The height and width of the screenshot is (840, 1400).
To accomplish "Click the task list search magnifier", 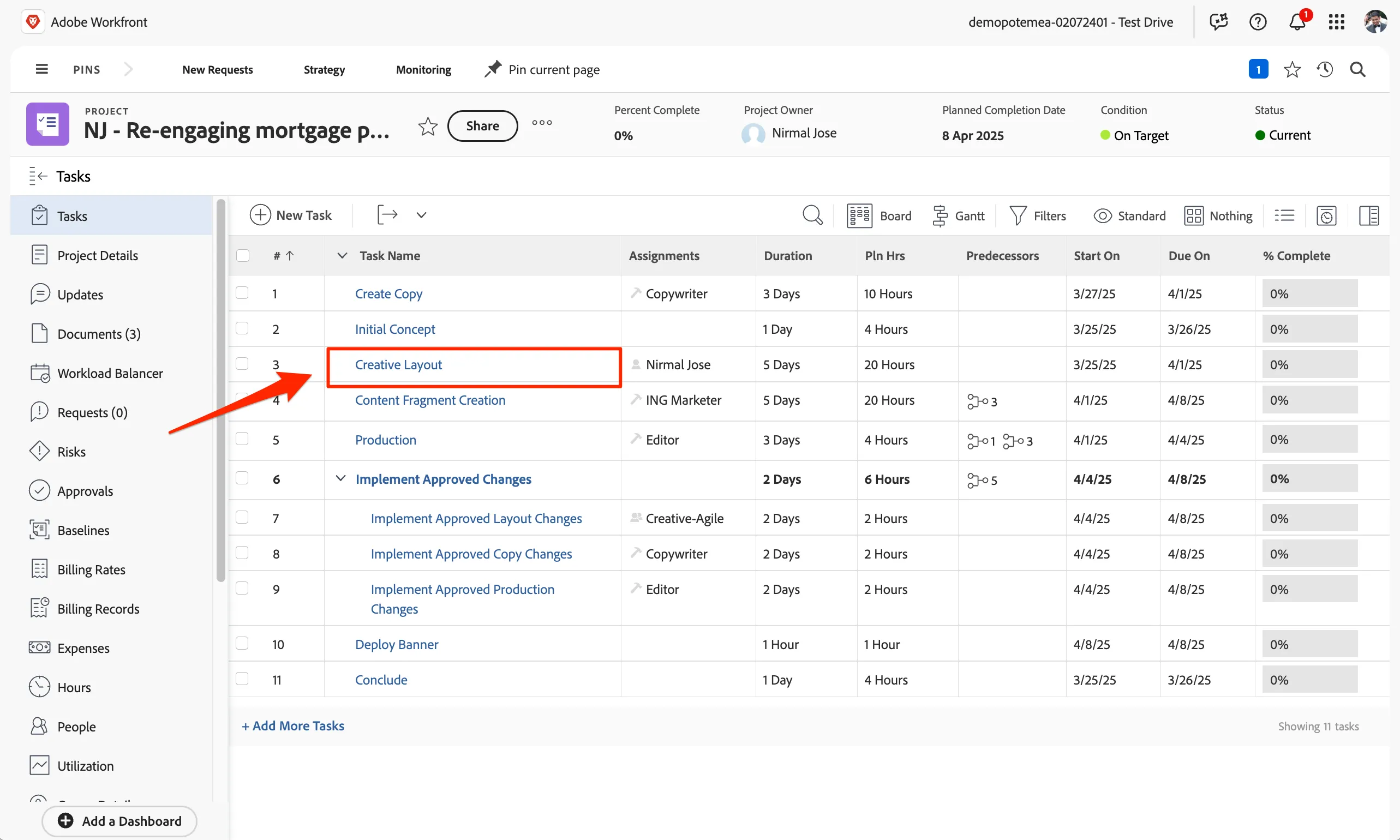I will coord(812,215).
